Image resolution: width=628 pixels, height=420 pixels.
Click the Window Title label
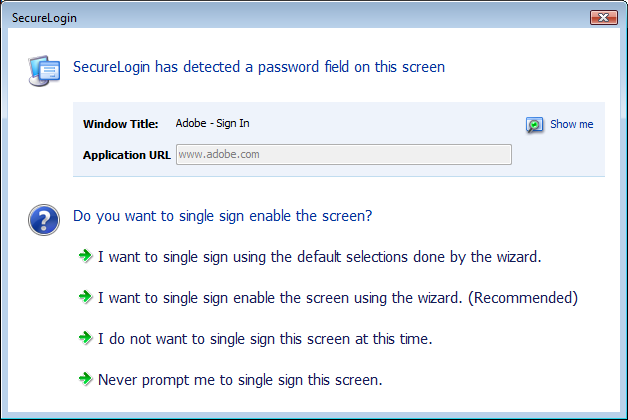[120, 124]
